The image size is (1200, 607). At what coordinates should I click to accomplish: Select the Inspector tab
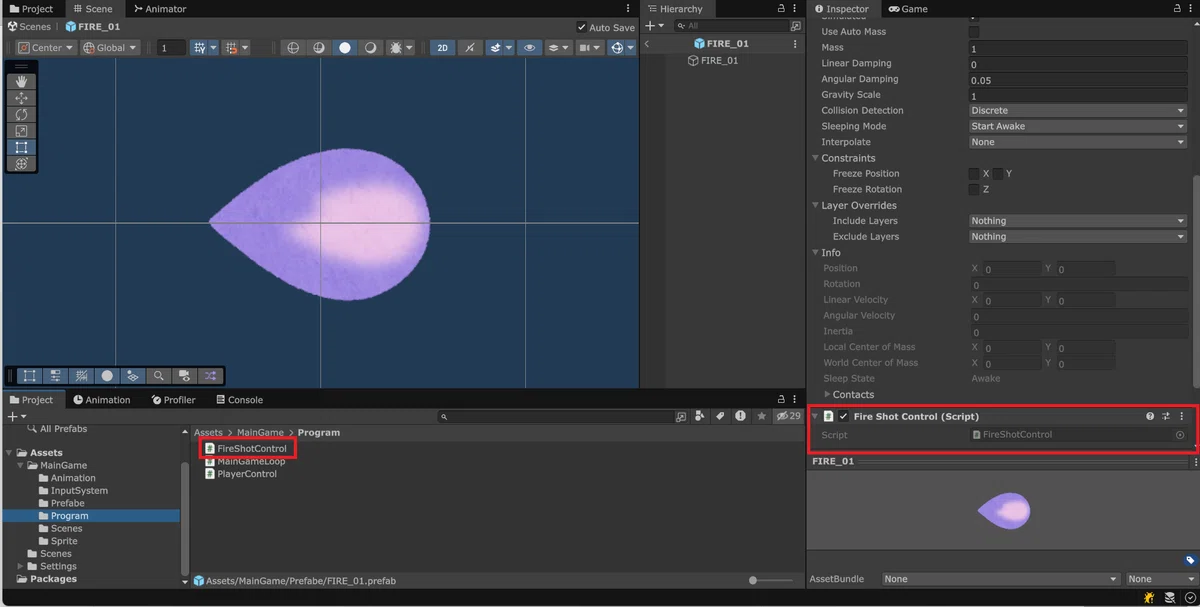pos(842,9)
